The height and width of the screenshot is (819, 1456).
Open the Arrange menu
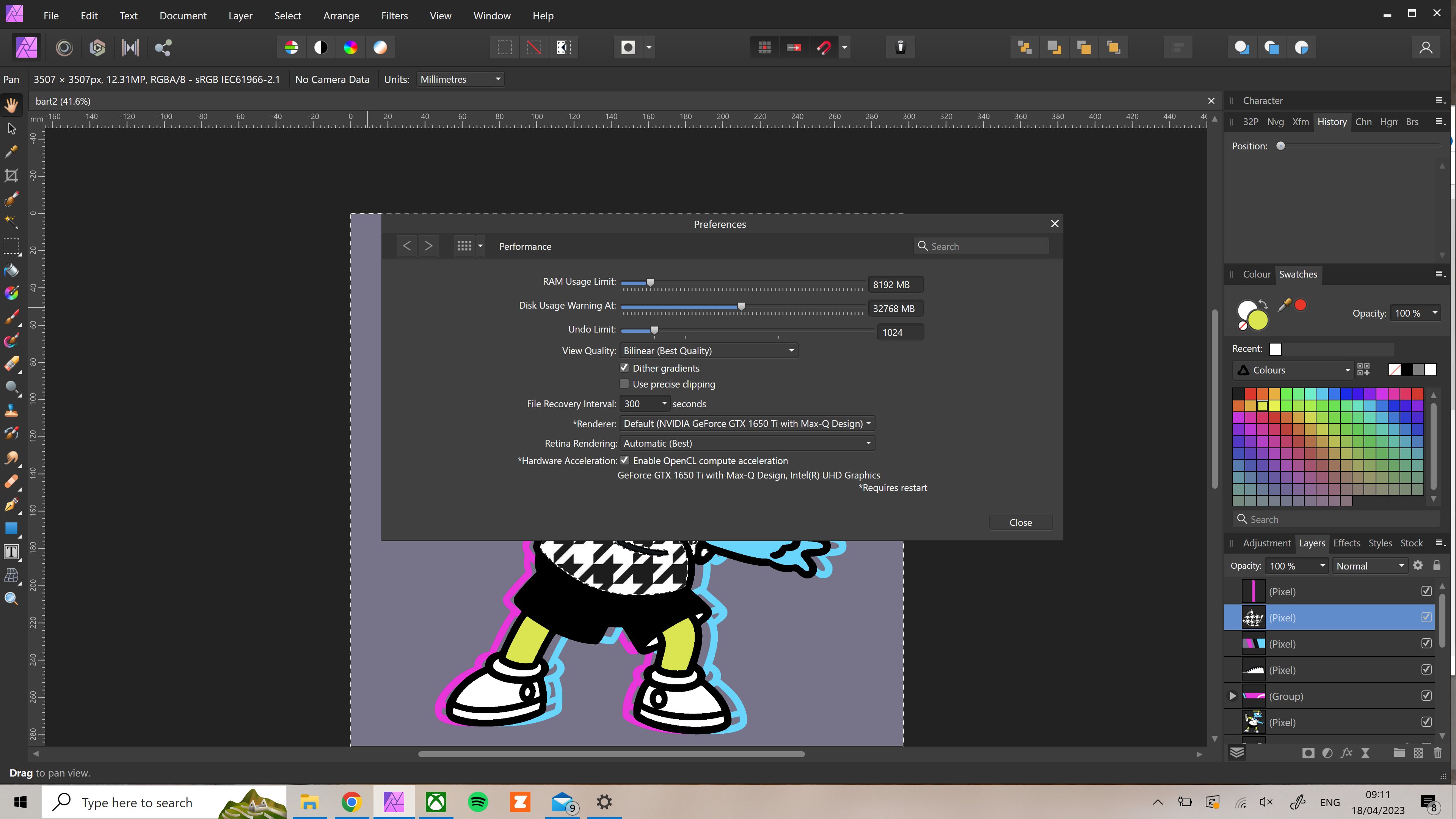click(x=341, y=16)
